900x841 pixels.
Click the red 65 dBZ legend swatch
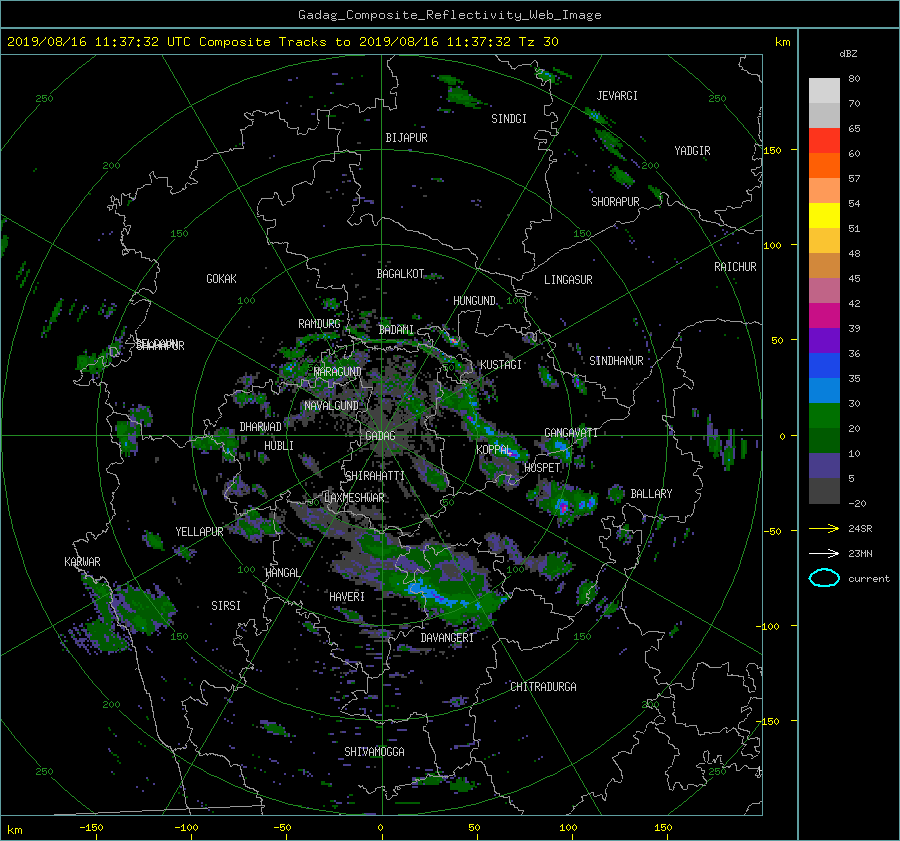824,140
